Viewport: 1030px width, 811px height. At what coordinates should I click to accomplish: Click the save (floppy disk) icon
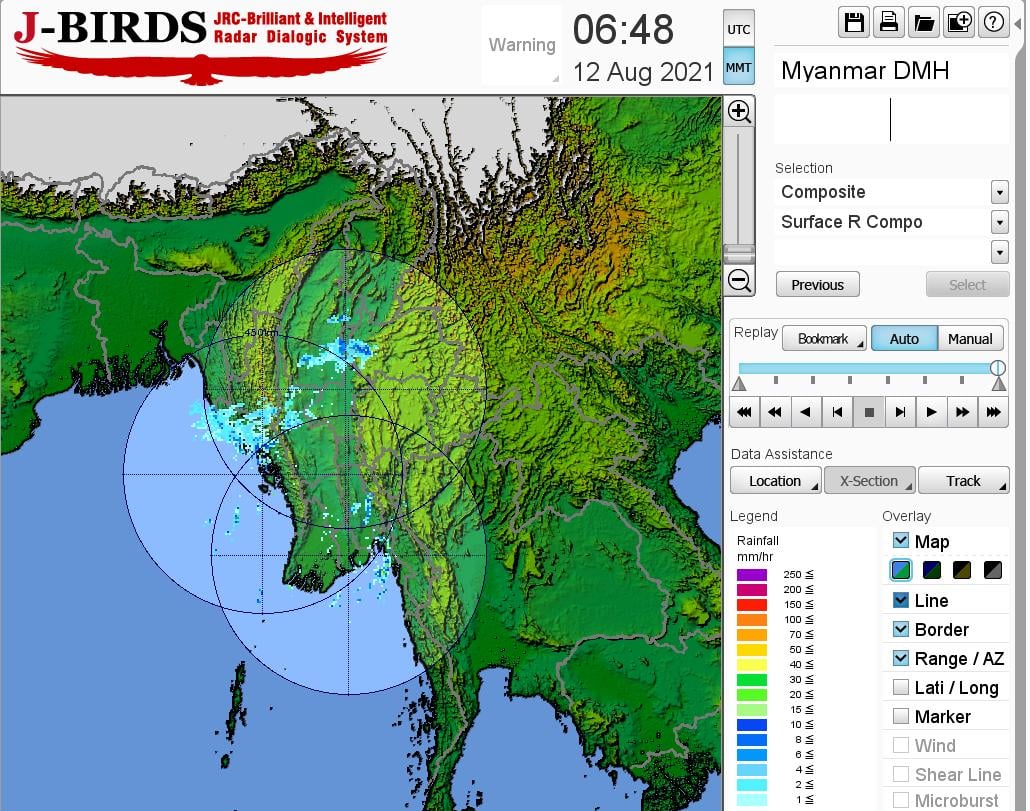click(855, 22)
